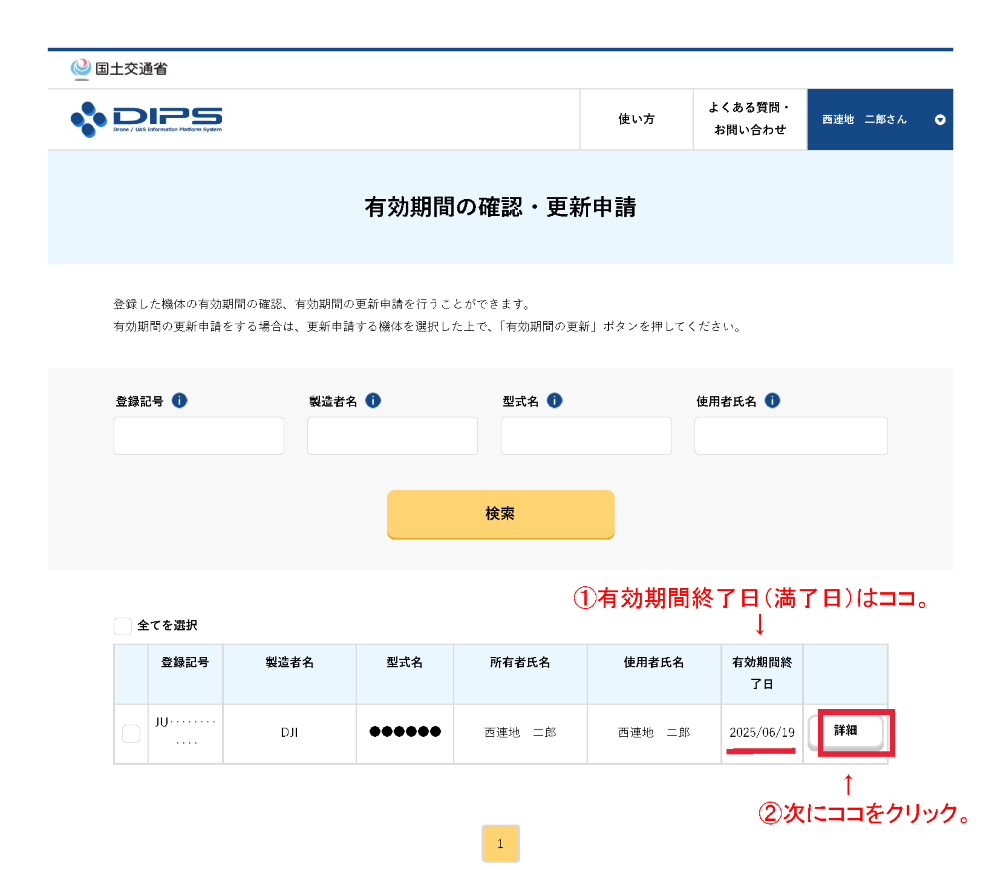
Task: Open the 西連地 二郎さん account menu
Action: click(x=880, y=119)
